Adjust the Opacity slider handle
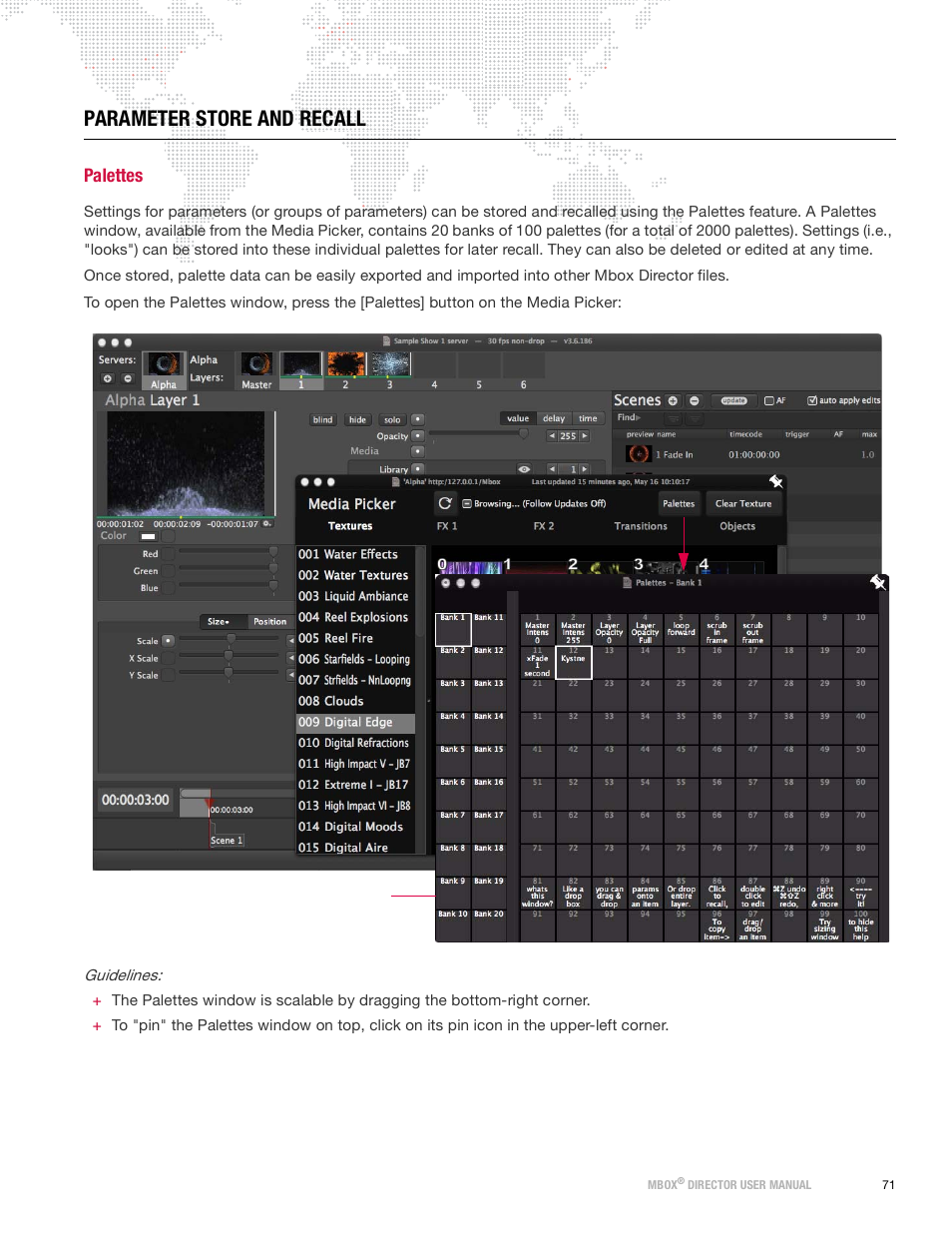This screenshot has width=952, height=1233. coord(523,434)
